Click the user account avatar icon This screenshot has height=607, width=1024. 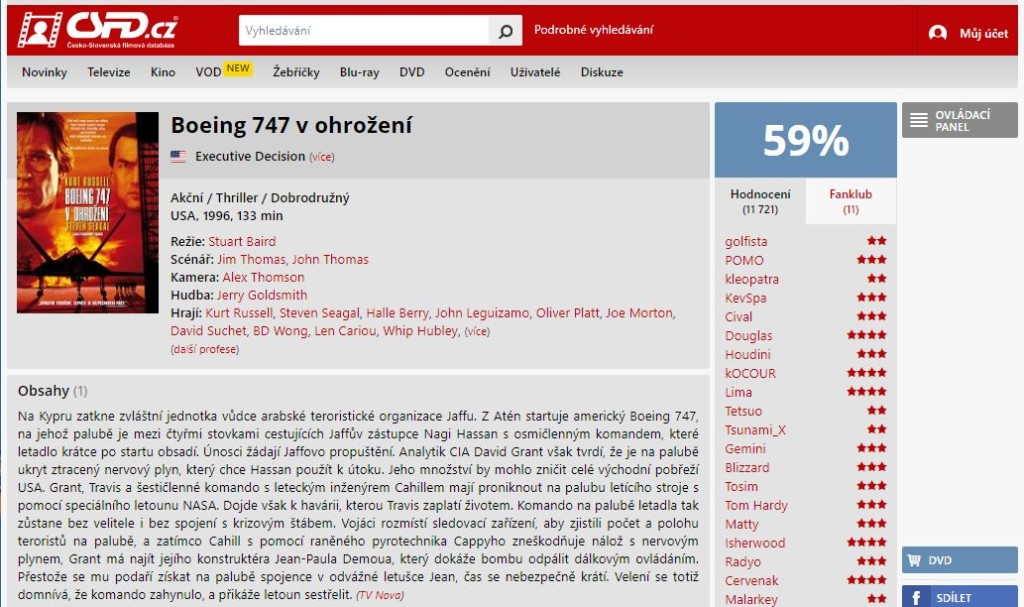click(x=938, y=33)
